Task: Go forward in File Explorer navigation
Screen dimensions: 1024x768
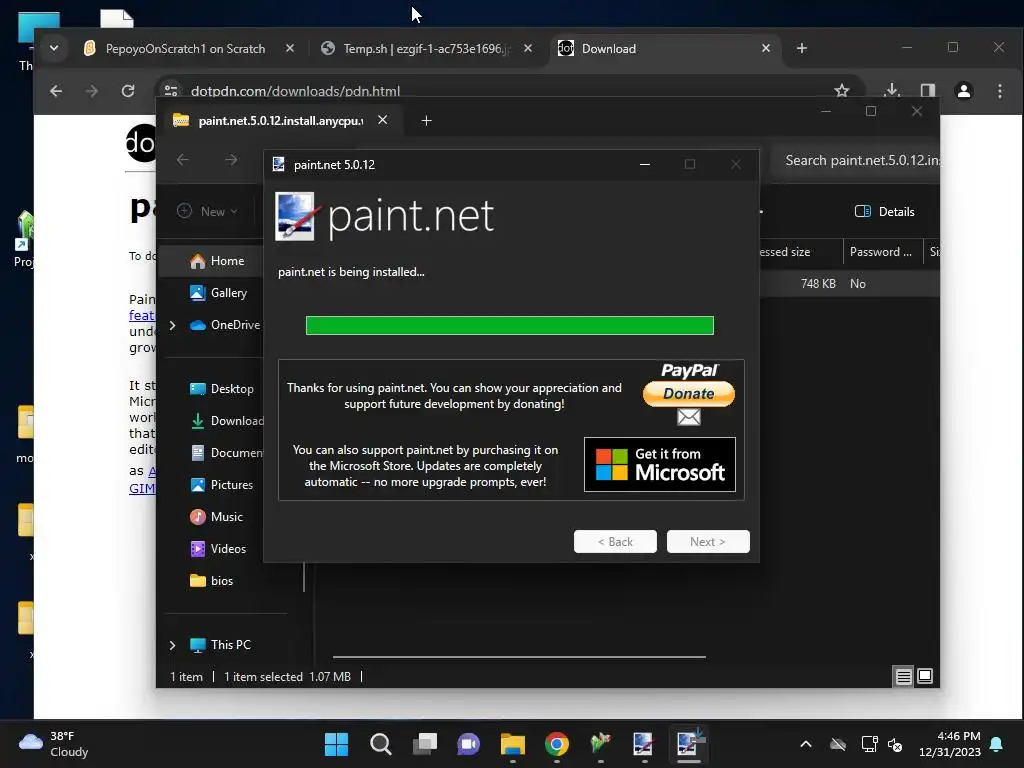Action: [231, 160]
